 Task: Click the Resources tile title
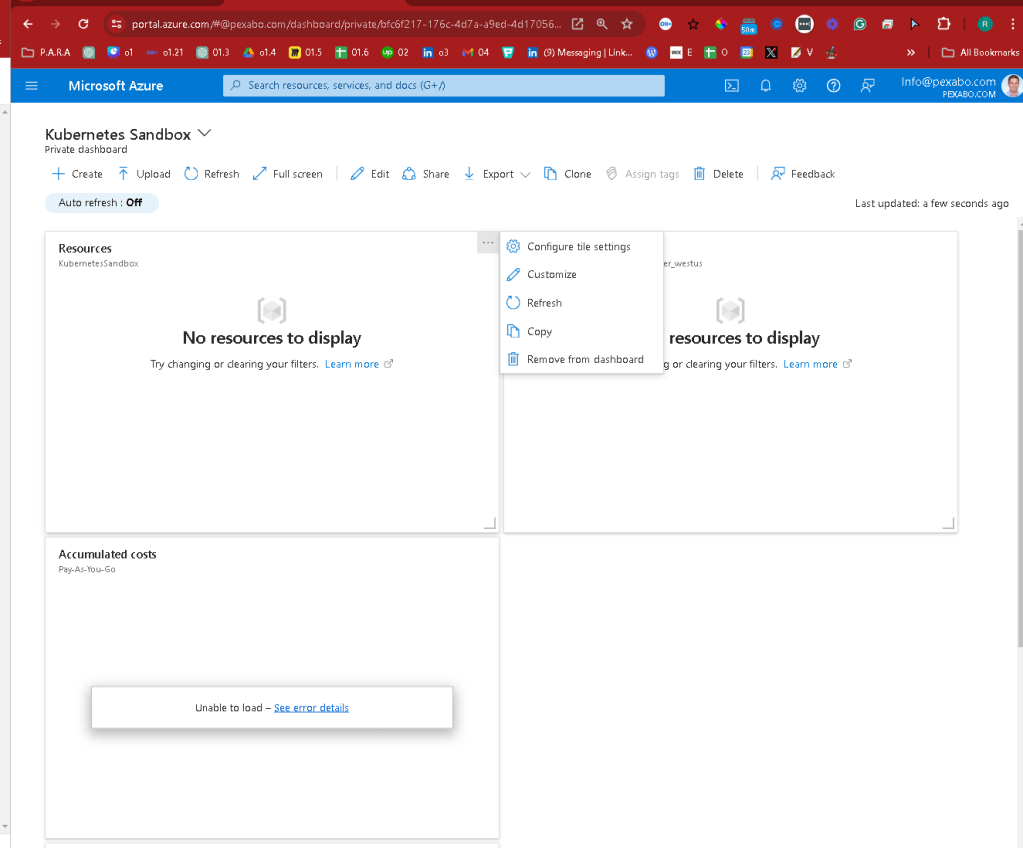pyautogui.click(x=85, y=249)
